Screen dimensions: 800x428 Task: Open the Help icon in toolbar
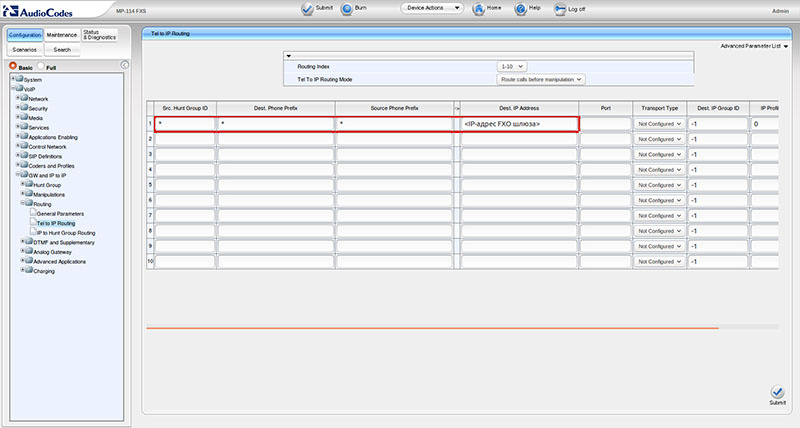[x=520, y=9]
